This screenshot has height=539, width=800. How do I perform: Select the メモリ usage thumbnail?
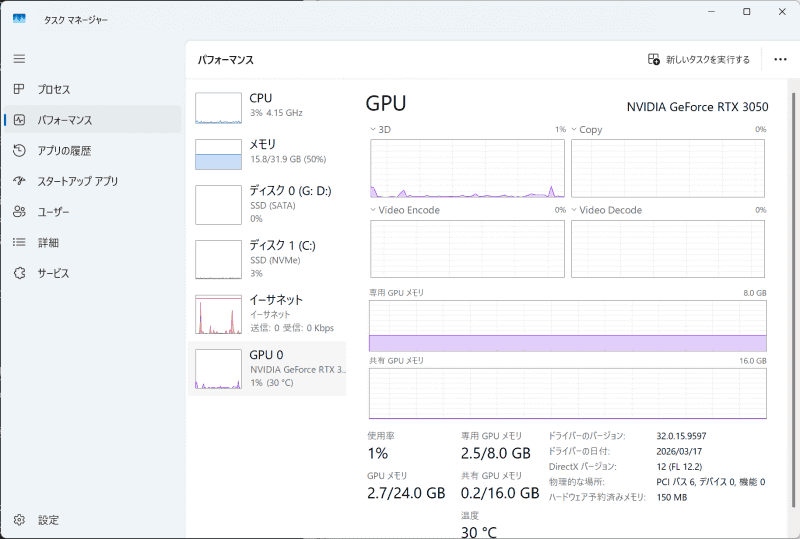coord(218,154)
